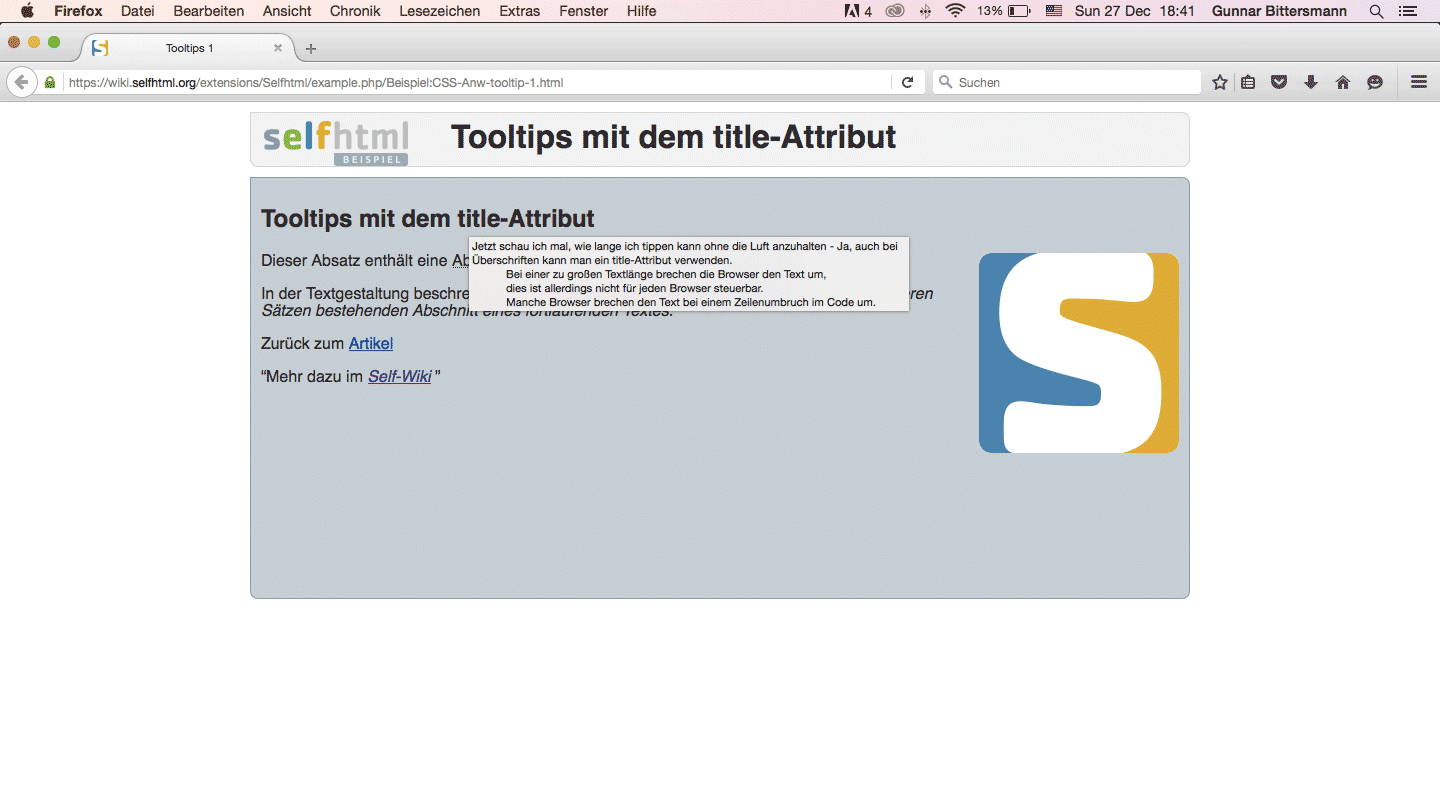Viewport: 1440px width, 800px height.
Task: Open the Bearbeiten menu
Action: [208, 11]
